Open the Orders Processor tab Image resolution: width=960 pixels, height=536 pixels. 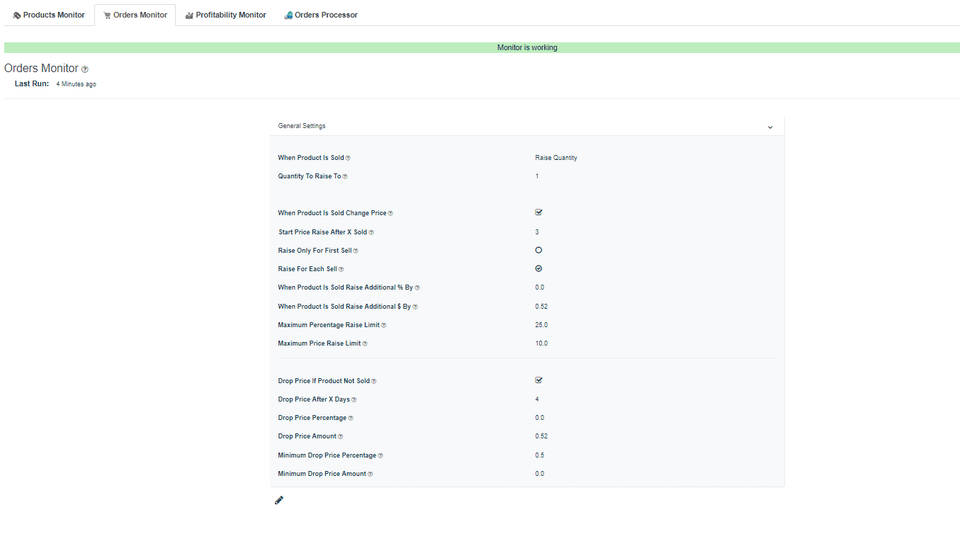coord(320,15)
